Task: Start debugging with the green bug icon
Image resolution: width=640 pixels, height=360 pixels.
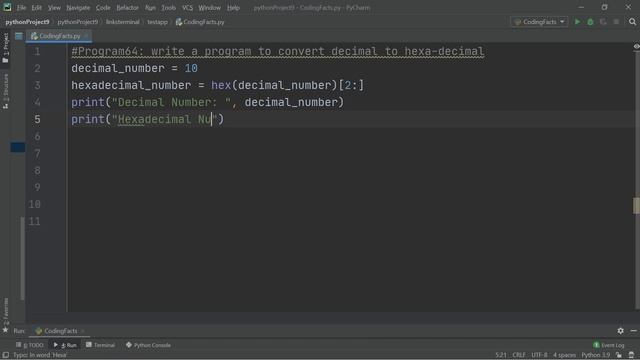Action: [590, 22]
